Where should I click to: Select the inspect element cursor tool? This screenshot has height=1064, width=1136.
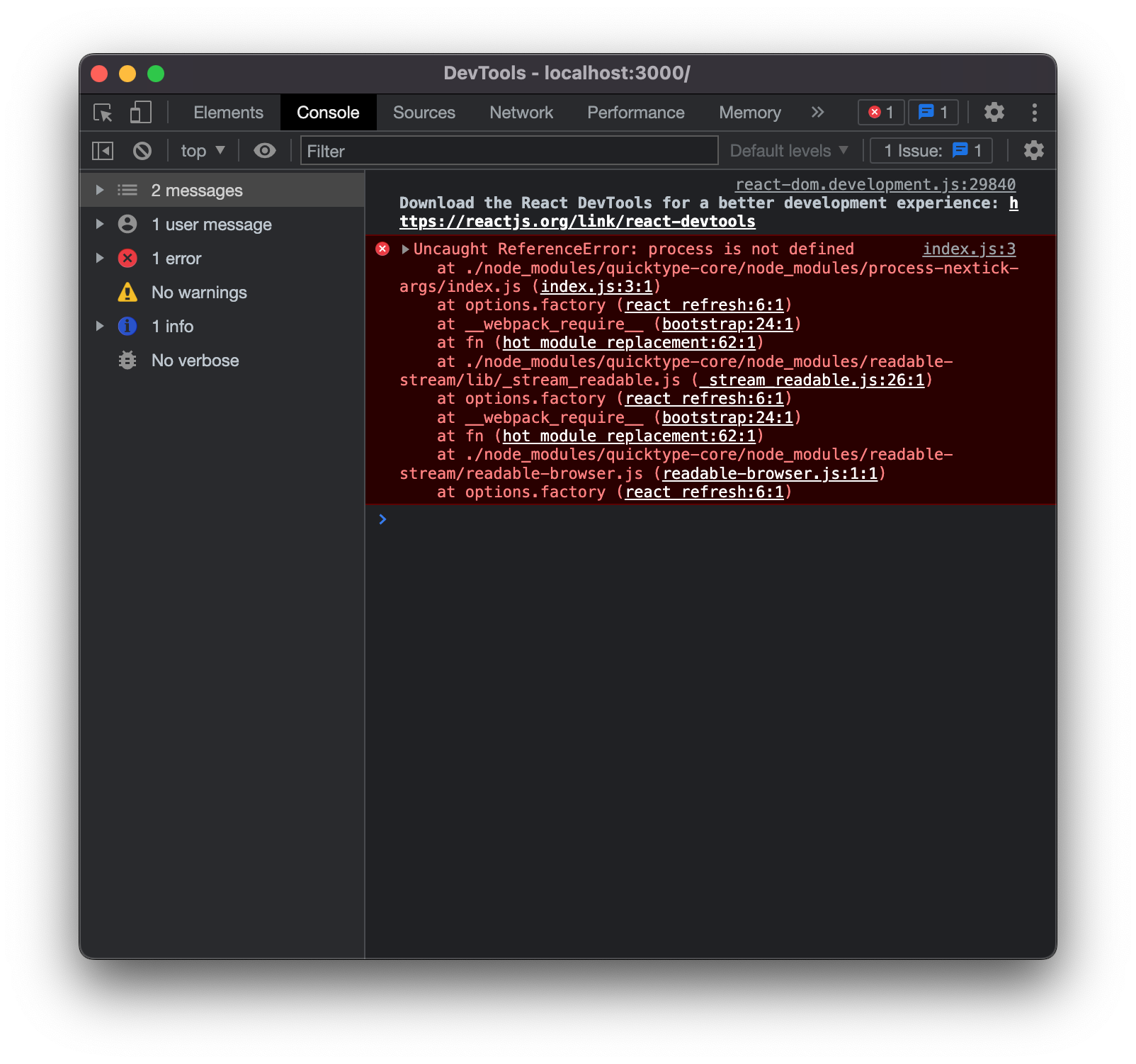coord(103,112)
